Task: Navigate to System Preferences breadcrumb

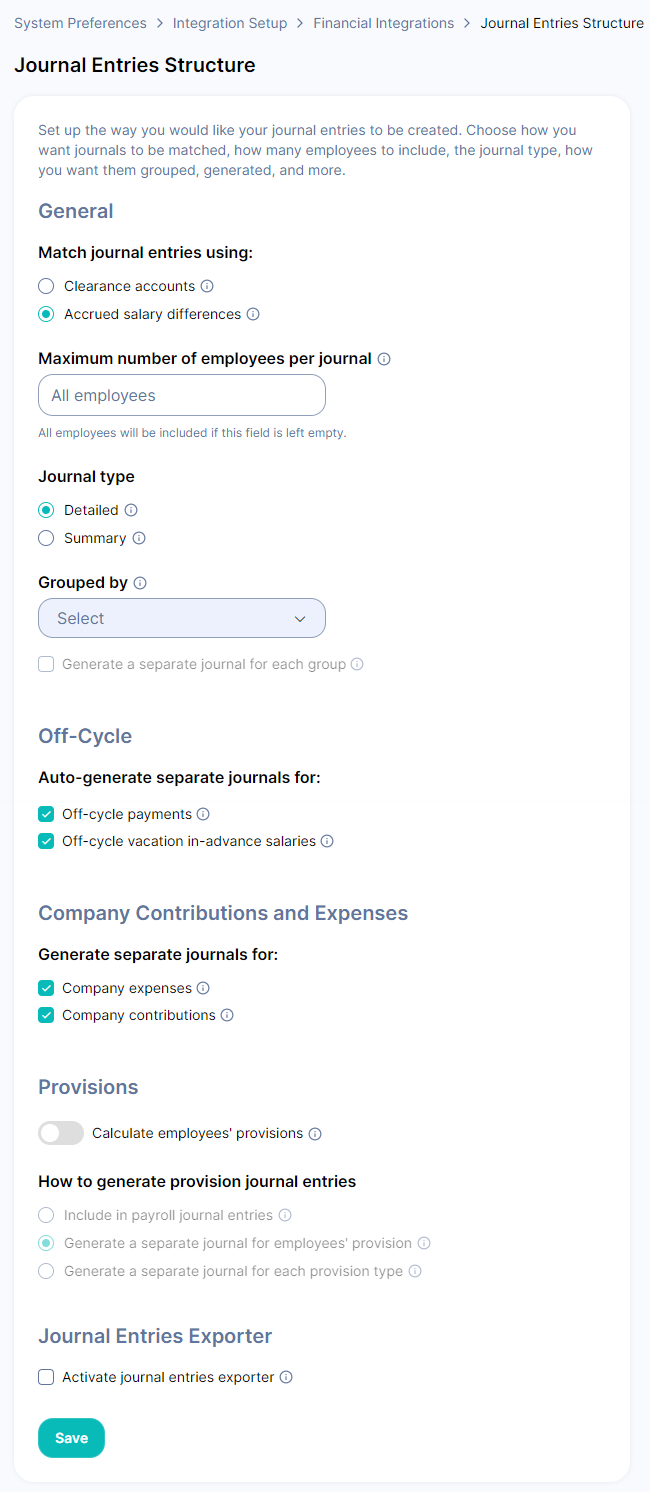Action: coord(80,23)
